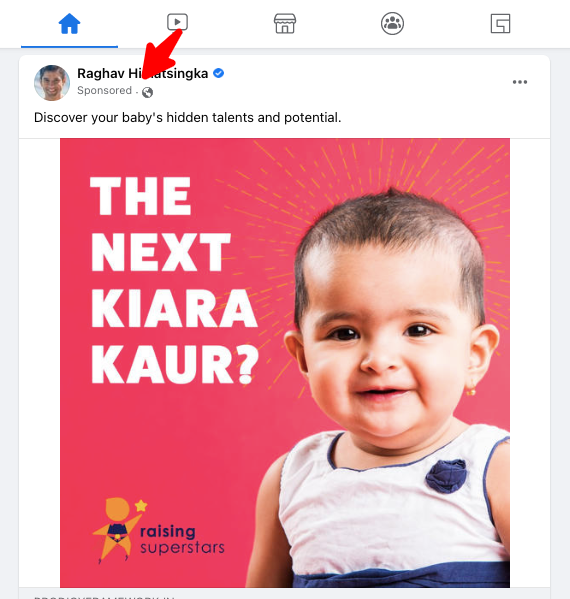Go to the Home feed tab
This screenshot has width=570, height=599.
(x=69, y=24)
